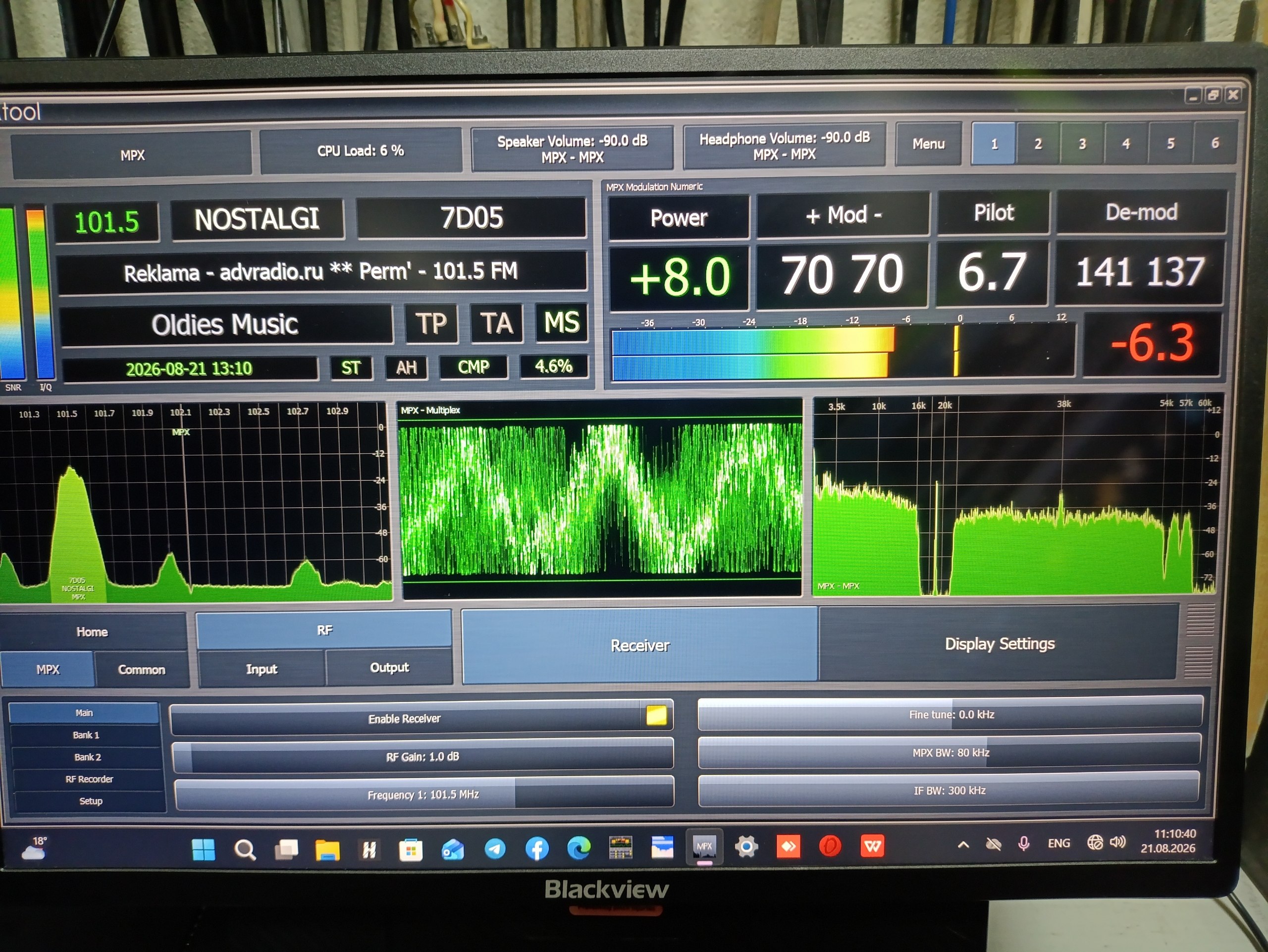The width and height of the screenshot is (1268, 952).
Task: Select preset 1
Action: click(994, 144)
